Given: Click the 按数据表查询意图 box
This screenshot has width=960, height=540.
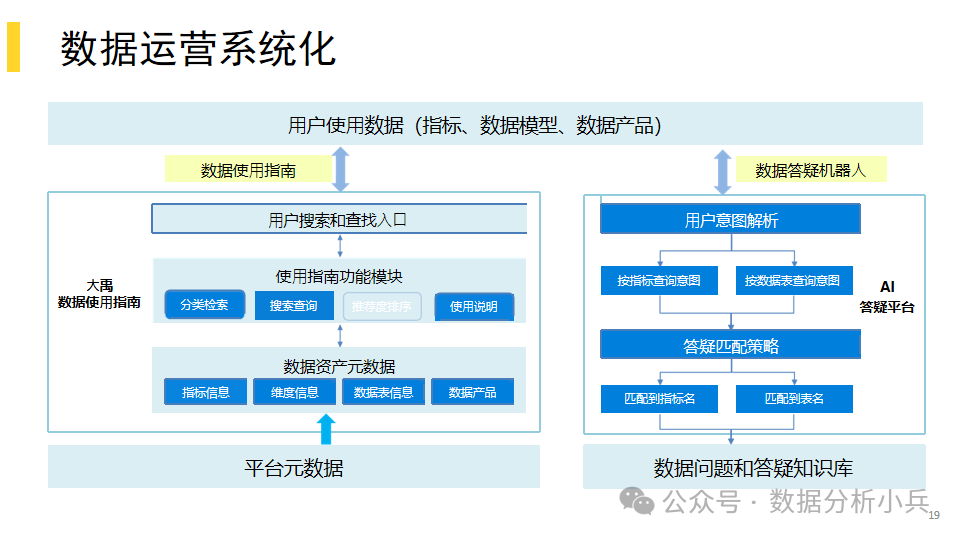Looking at the screenshot, I should pyautogui.click(x=794, y=280).
